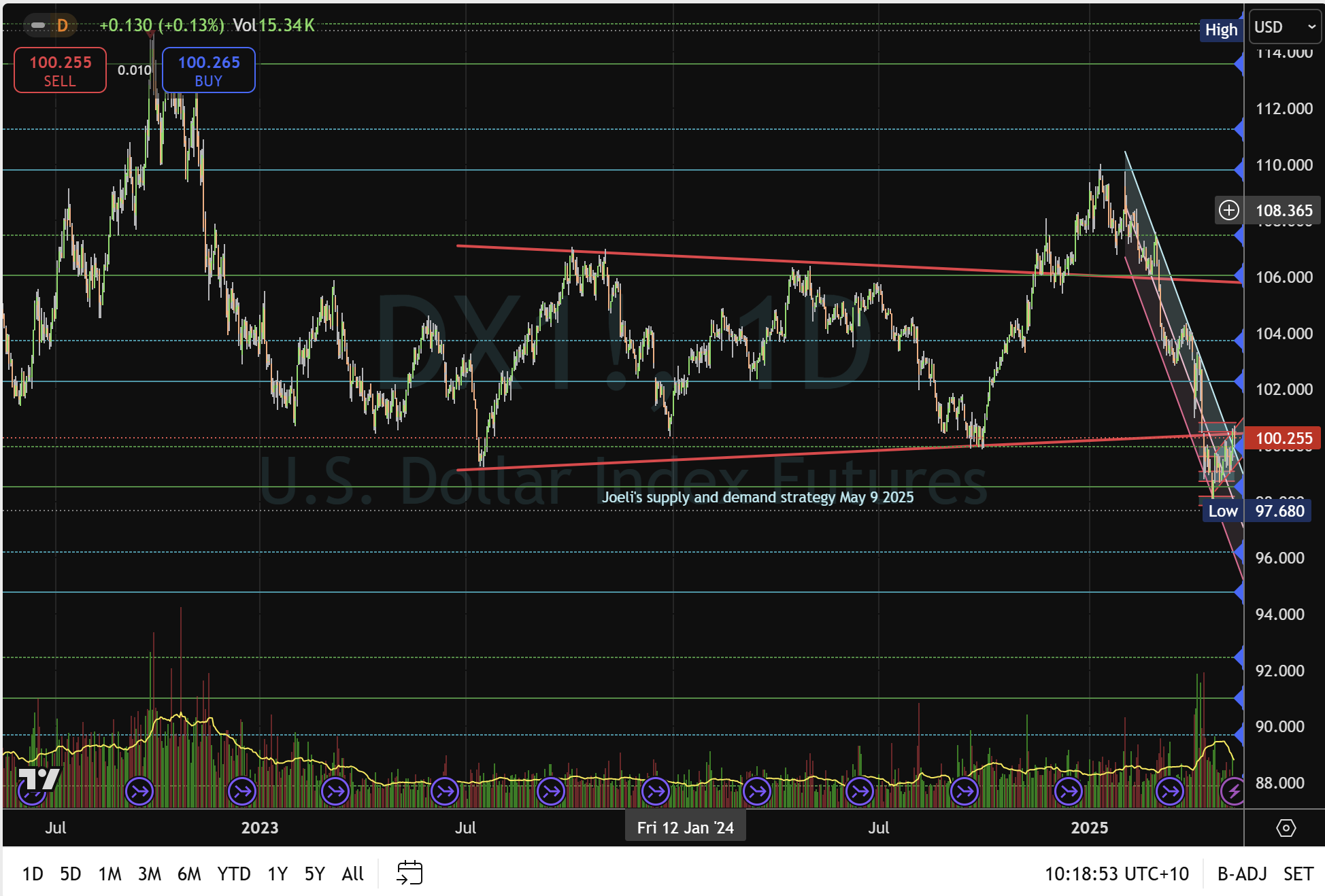
Task: Click the BUY 100.265 button
Action: coord(209,70)
